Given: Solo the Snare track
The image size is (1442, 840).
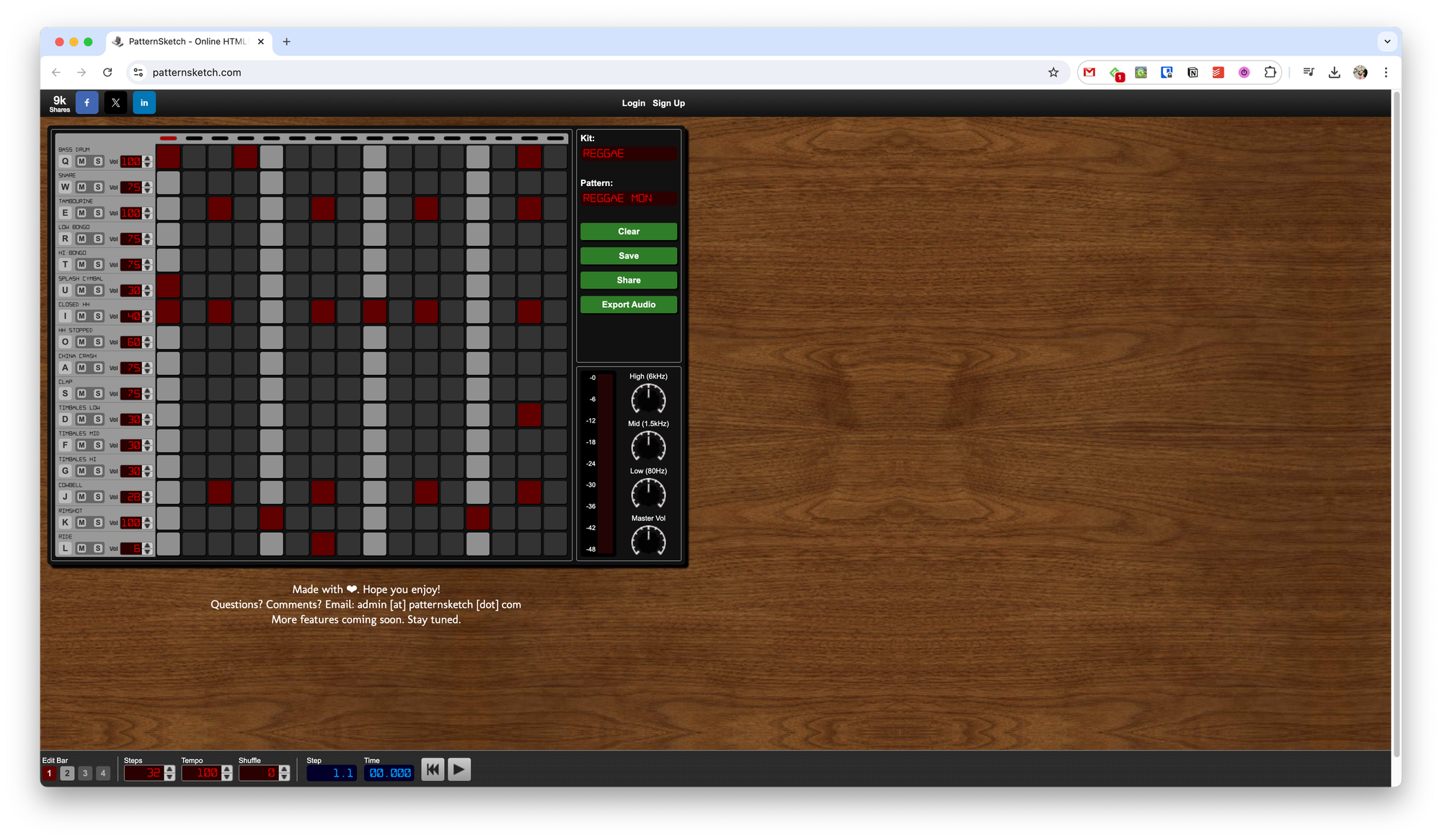Looking at the screenshot, I should pos(98,187).
